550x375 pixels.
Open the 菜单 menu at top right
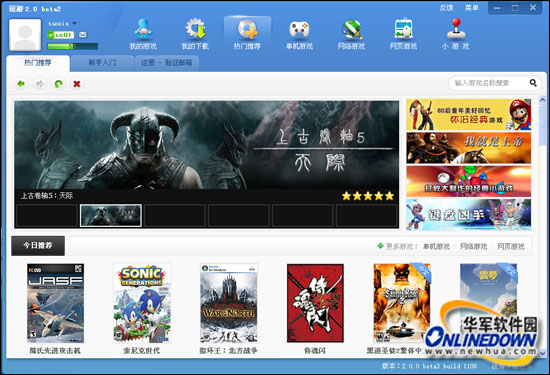[x=471, y=8]
